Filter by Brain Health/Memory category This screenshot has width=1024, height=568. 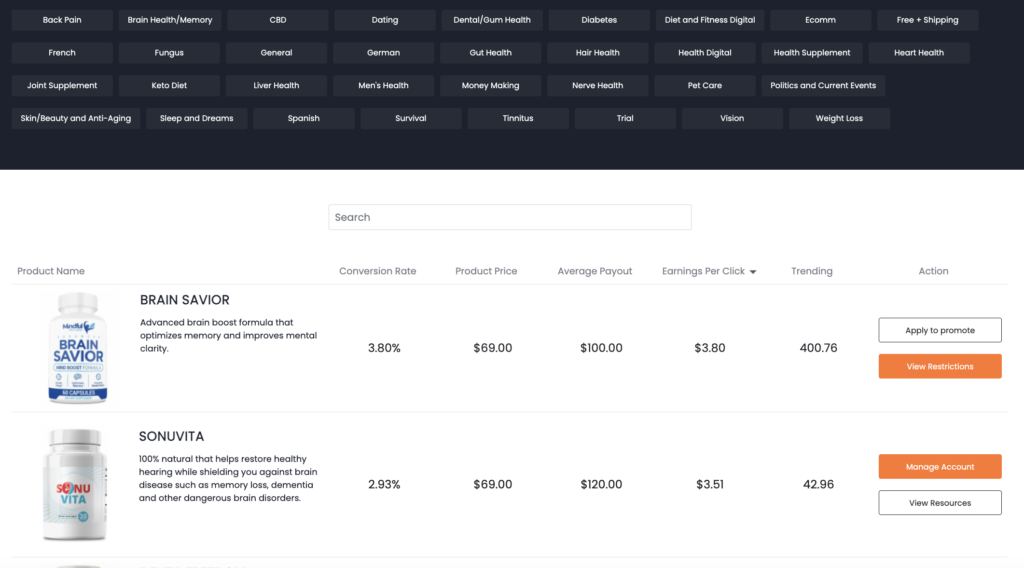coord(170,20)
